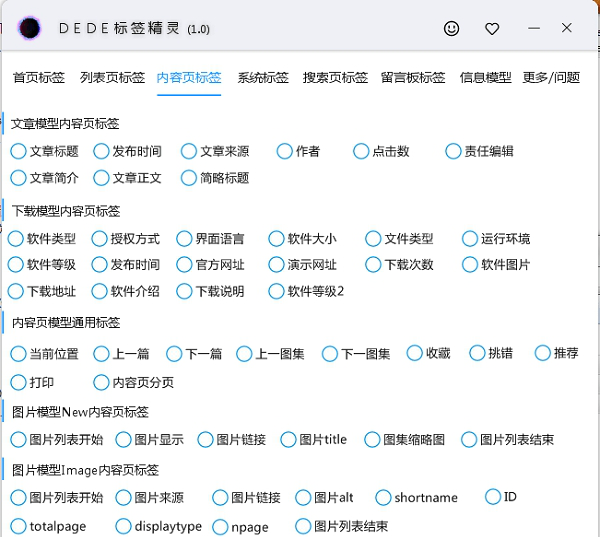The width and height of the screenshot is (600, 558).
Task: Choose the 运行环境 option
Action: 470,239
